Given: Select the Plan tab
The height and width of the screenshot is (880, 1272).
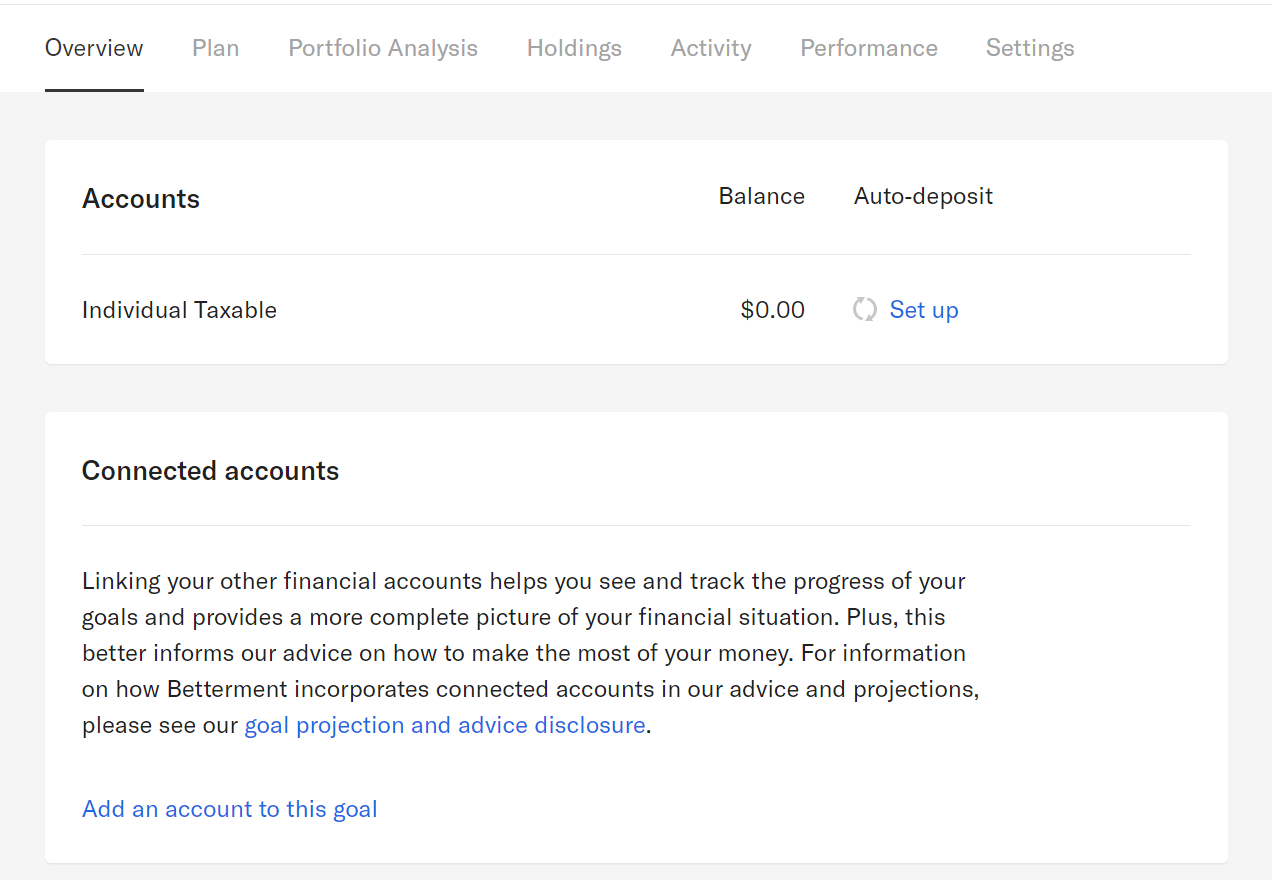Looking at the screenshot, I should click(215, 47).
